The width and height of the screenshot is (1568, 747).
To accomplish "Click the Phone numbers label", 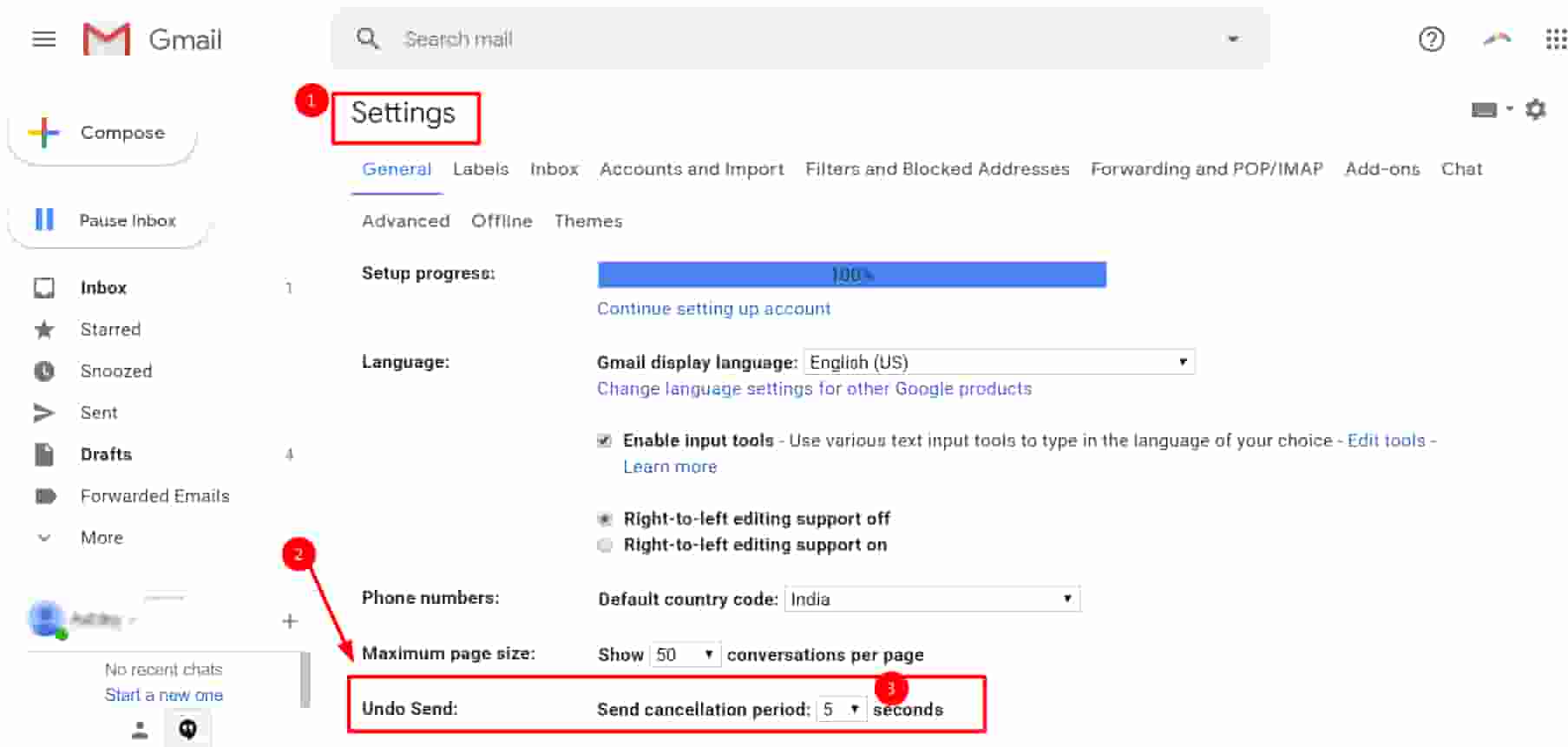I will click(x=430, y=598).
